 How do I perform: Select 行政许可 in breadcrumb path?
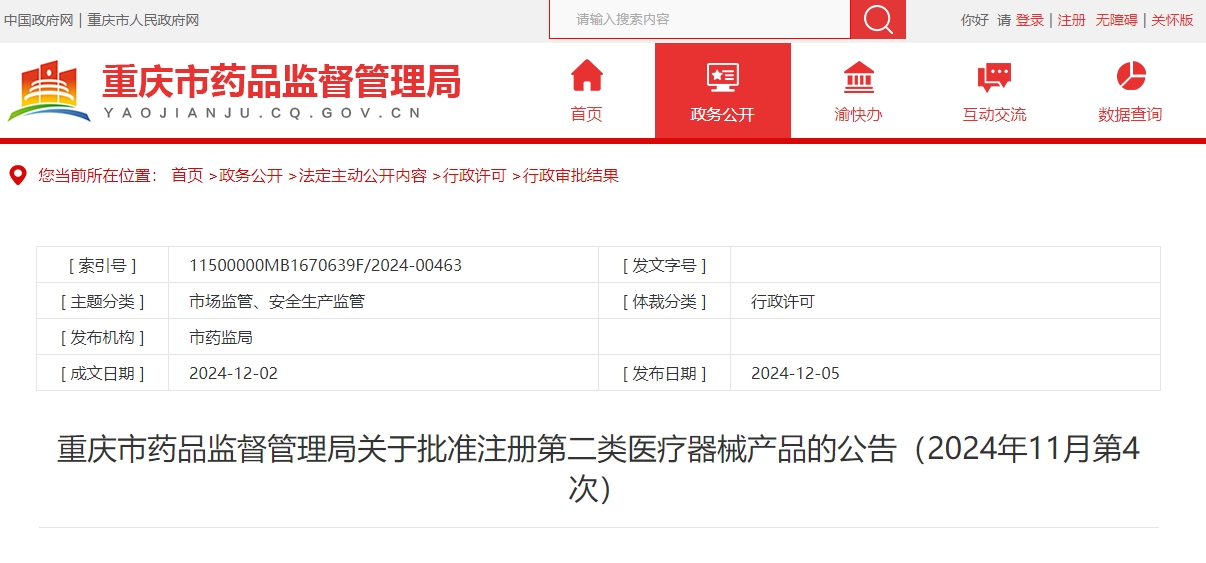(475, 176)
